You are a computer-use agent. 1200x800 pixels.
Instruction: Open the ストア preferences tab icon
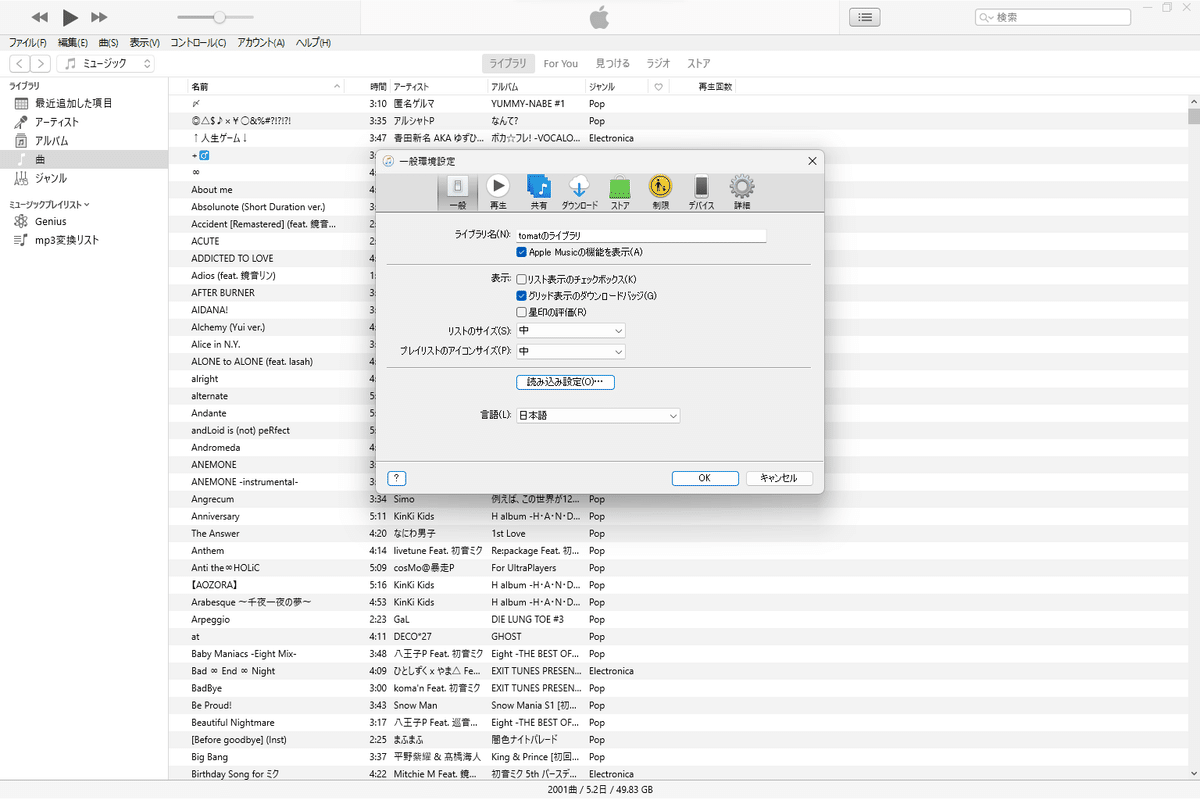[620, 192]
